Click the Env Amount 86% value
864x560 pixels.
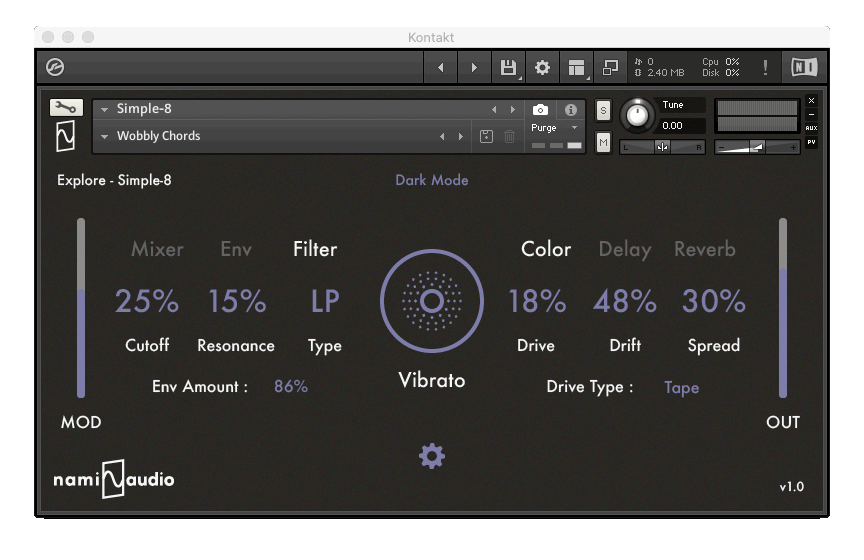(x=291, y=386)
